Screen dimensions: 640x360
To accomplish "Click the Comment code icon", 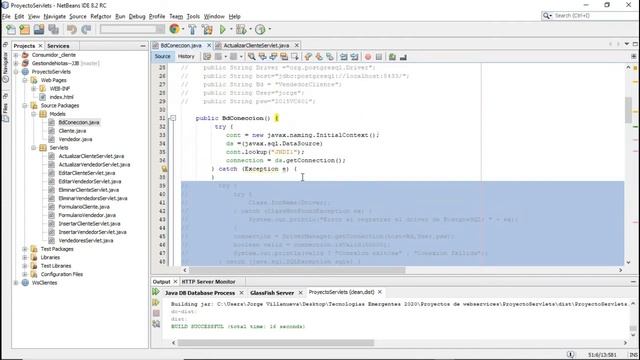I will point(392,57).
